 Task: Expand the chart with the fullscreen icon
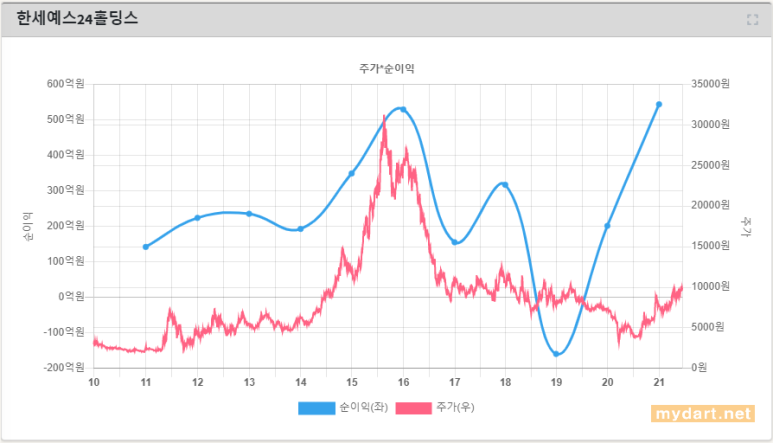point(752,20)
